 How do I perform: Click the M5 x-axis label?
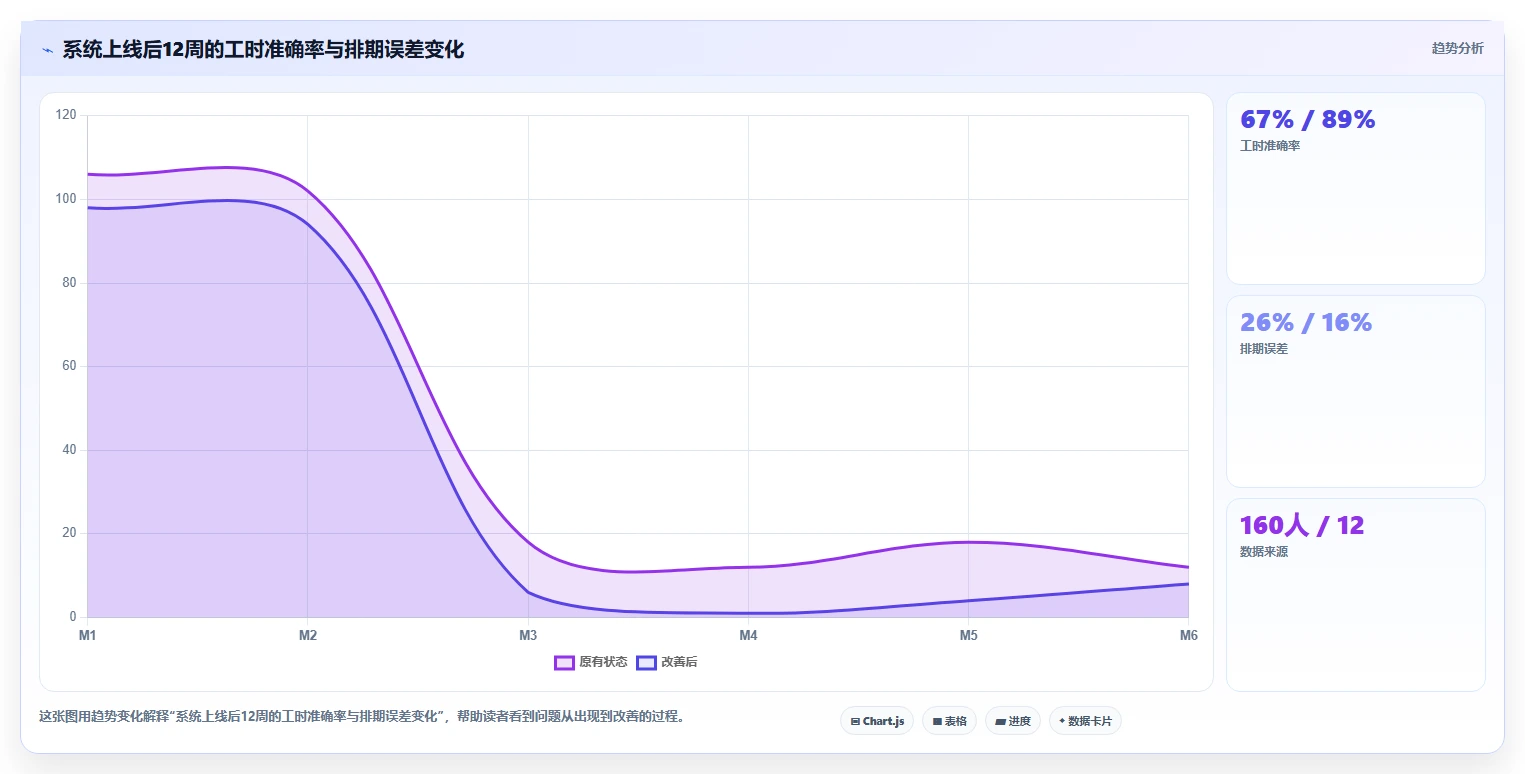tap(969, 636)
